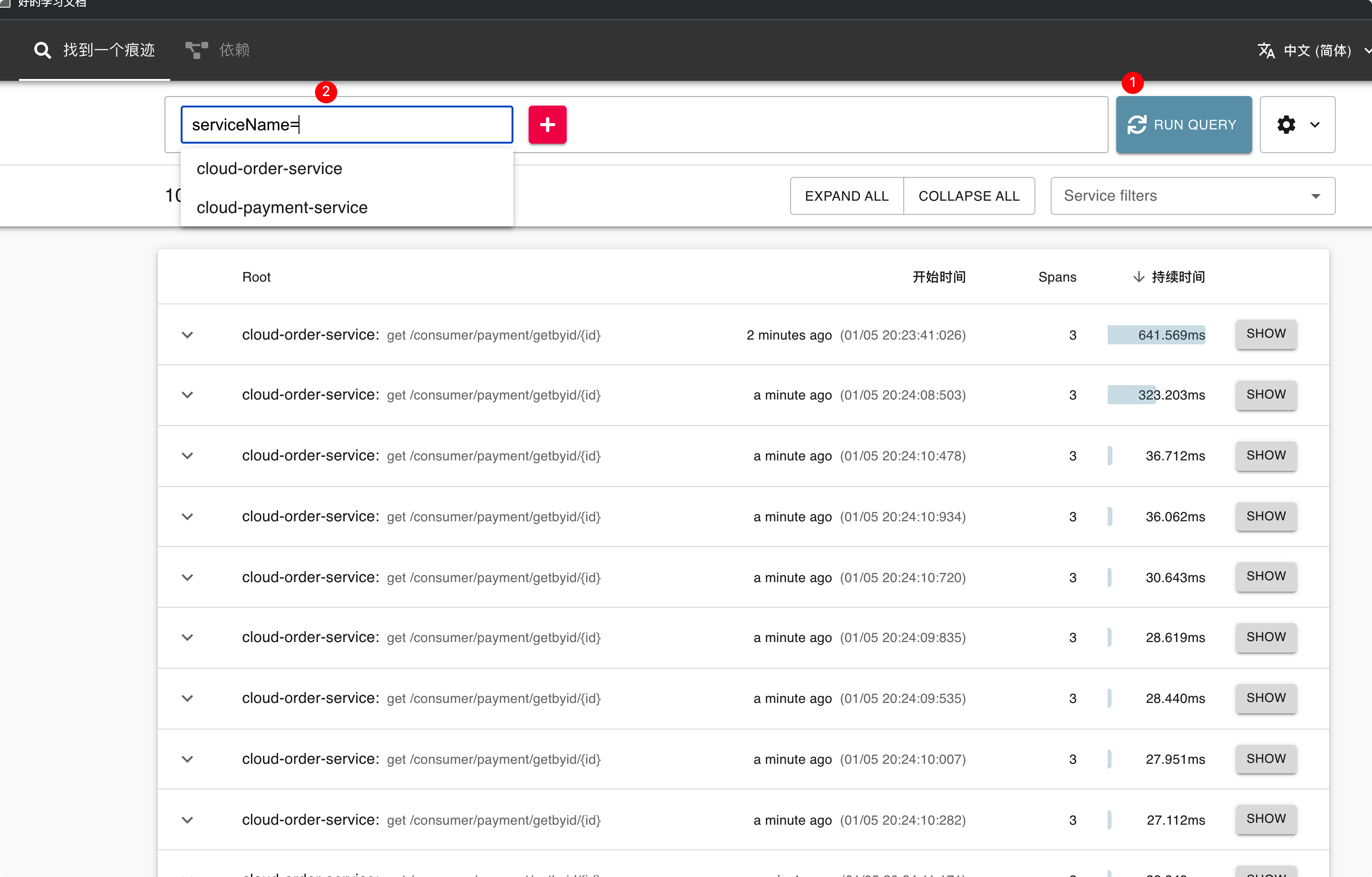Sort by duration using the arrow icon

pos(1139,277)
